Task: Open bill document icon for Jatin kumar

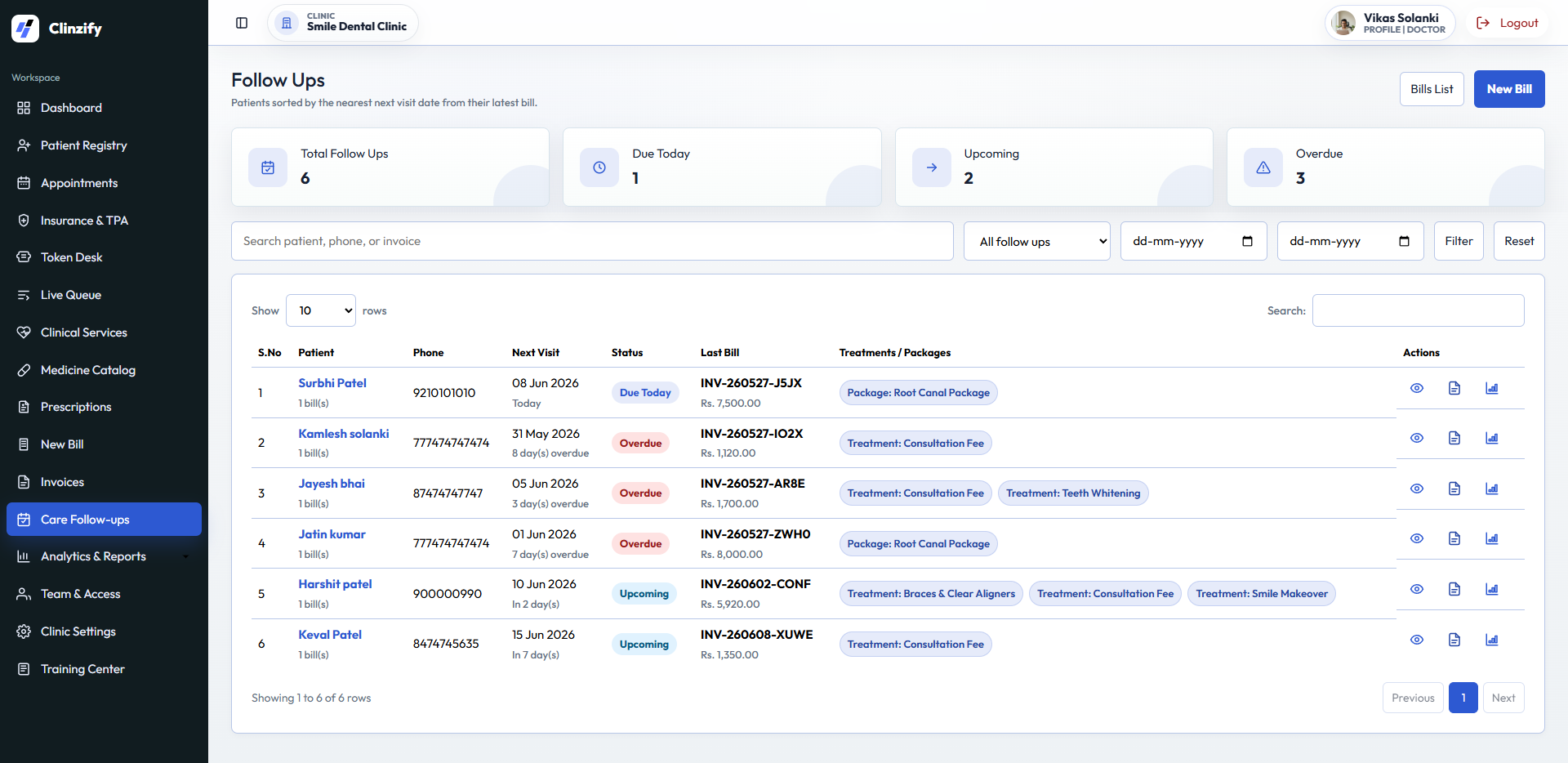Action: (1454, 538)
